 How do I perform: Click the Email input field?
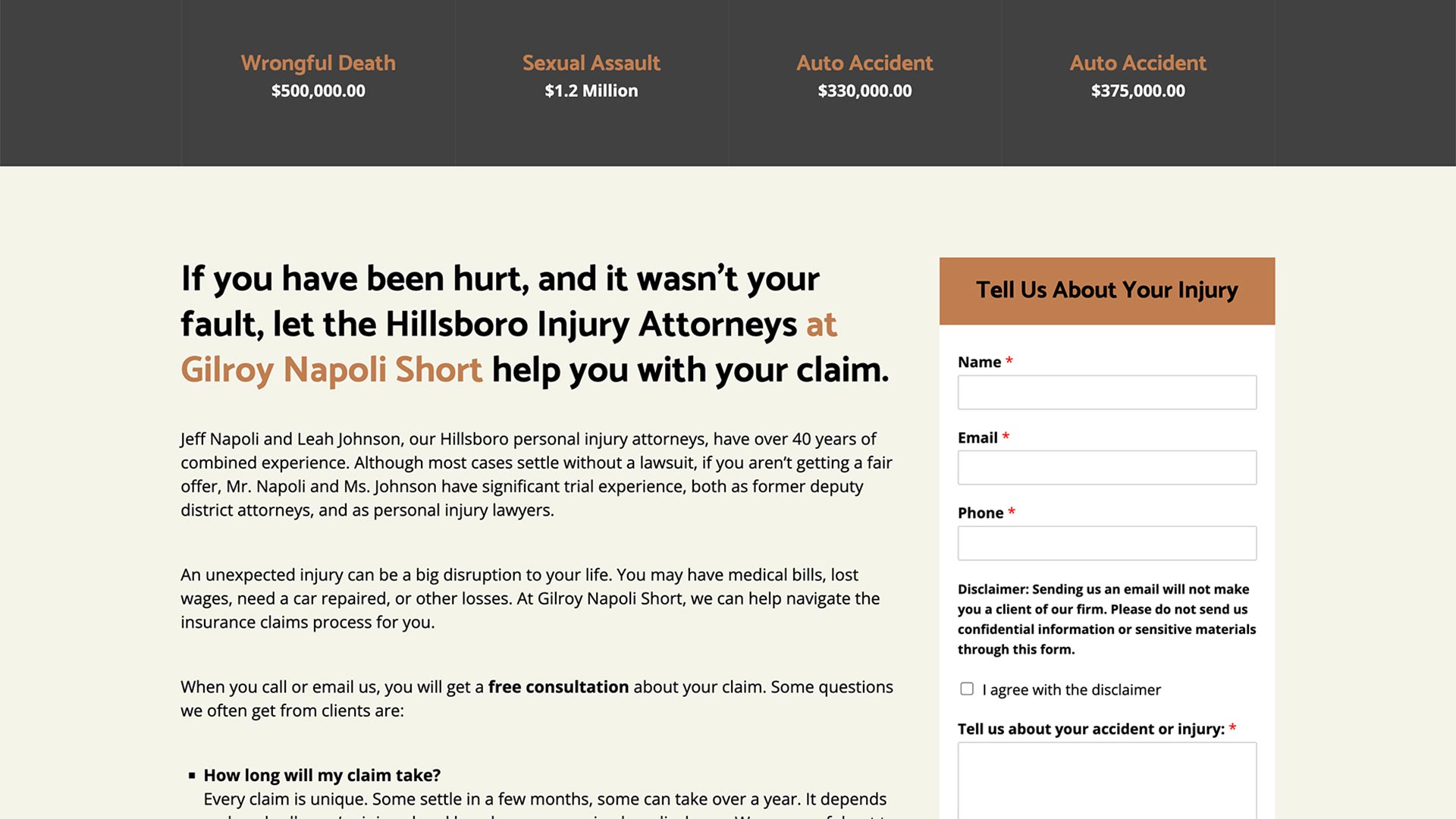point(1107,467)
